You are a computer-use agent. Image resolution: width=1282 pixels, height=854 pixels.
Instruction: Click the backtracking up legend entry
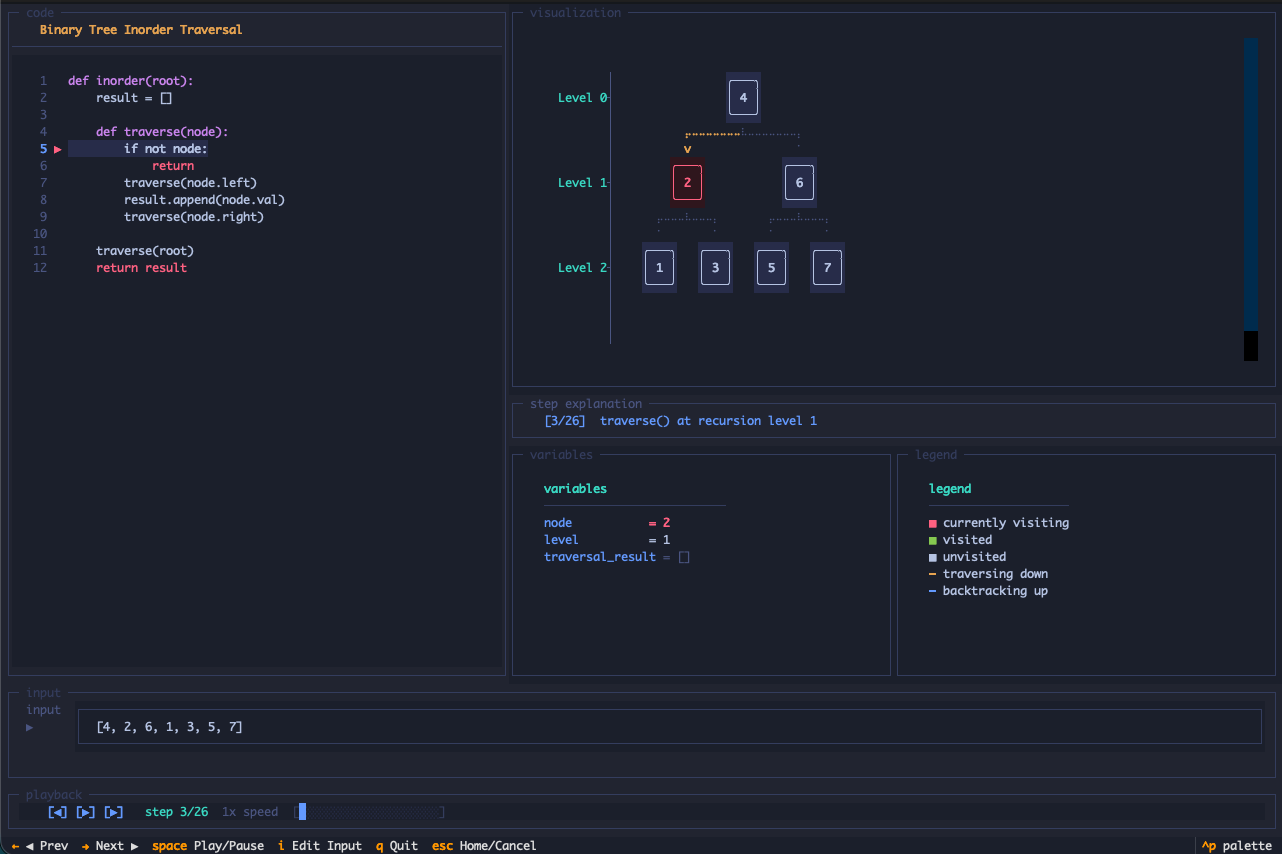point(989,591)
